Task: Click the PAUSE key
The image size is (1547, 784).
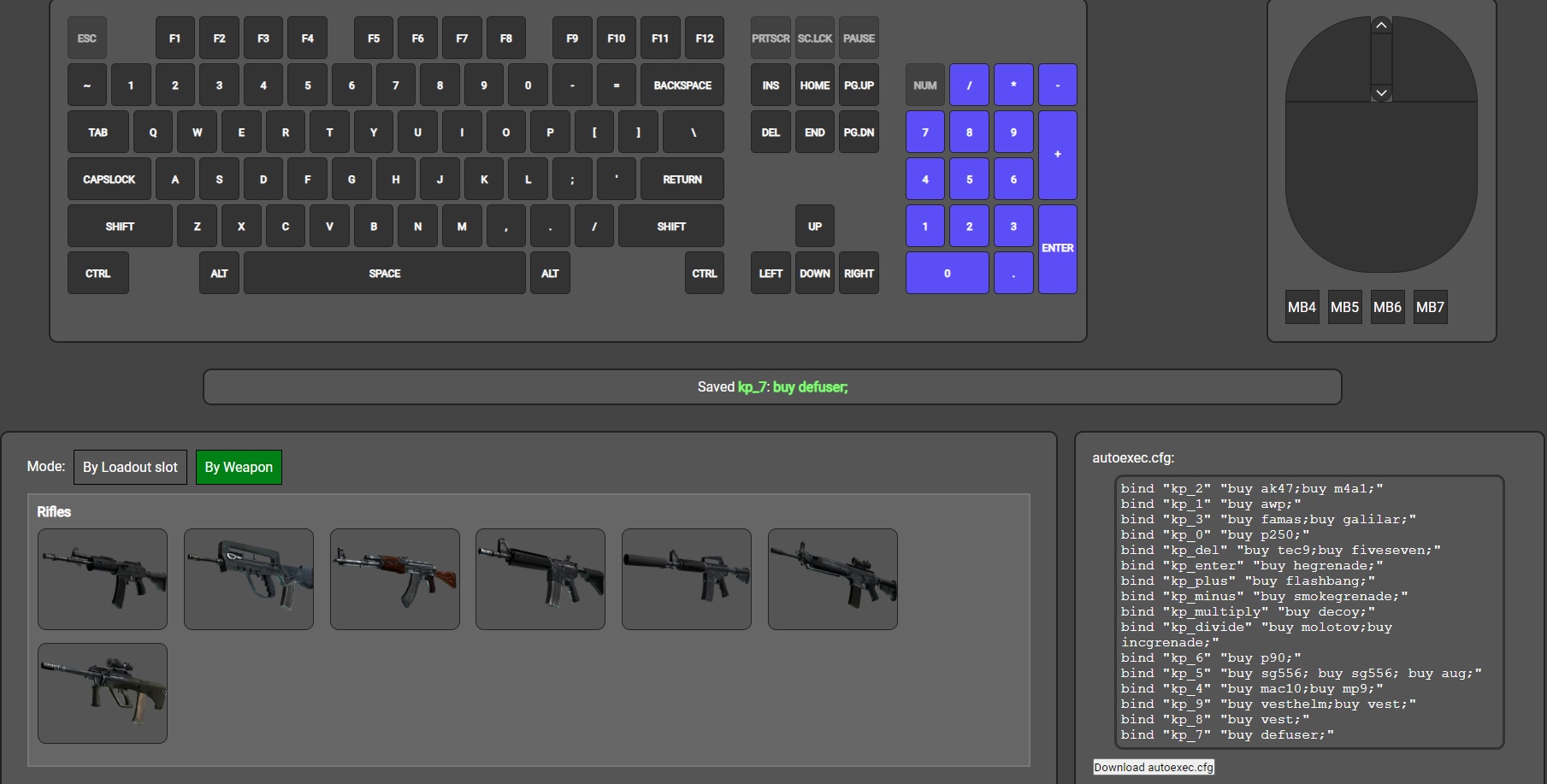Action: click(x=859, y=38)
